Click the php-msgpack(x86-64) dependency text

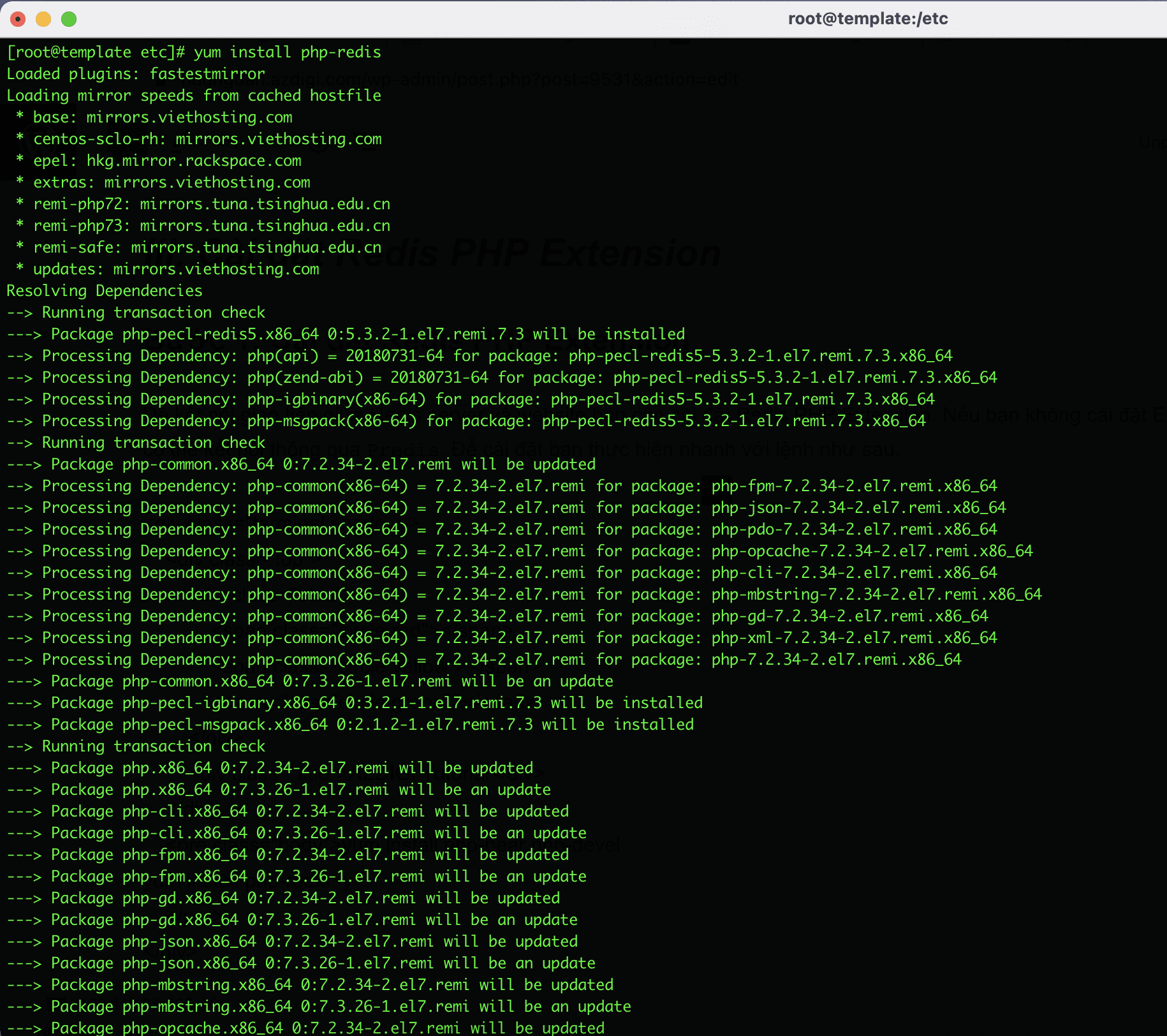coord(332,421)
